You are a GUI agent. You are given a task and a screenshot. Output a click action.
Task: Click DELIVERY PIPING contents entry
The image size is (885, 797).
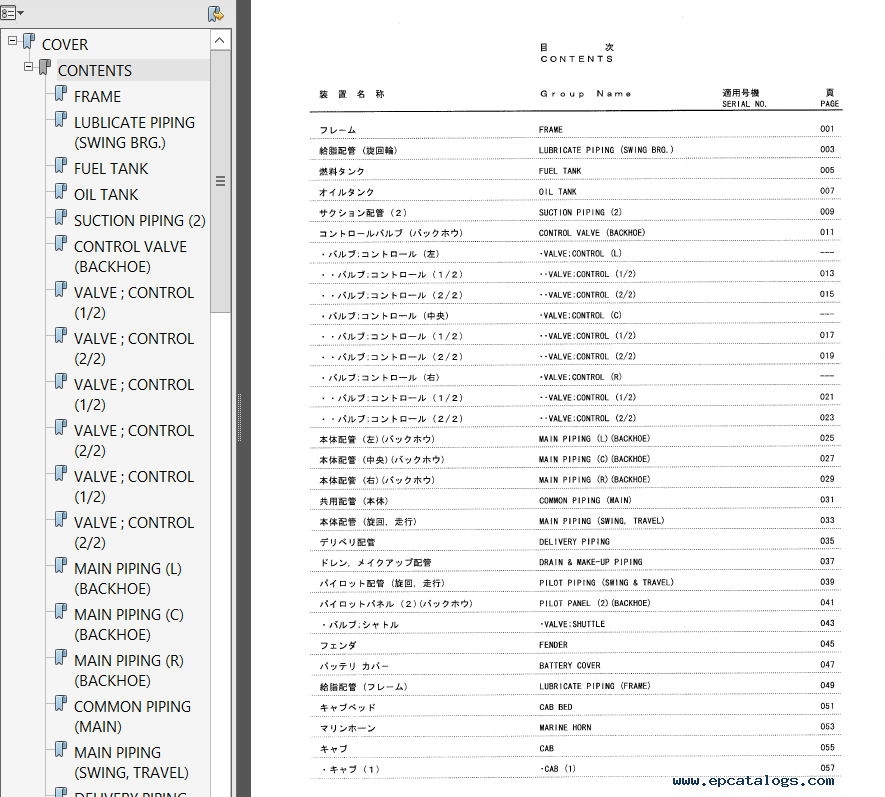click(576, 542)
